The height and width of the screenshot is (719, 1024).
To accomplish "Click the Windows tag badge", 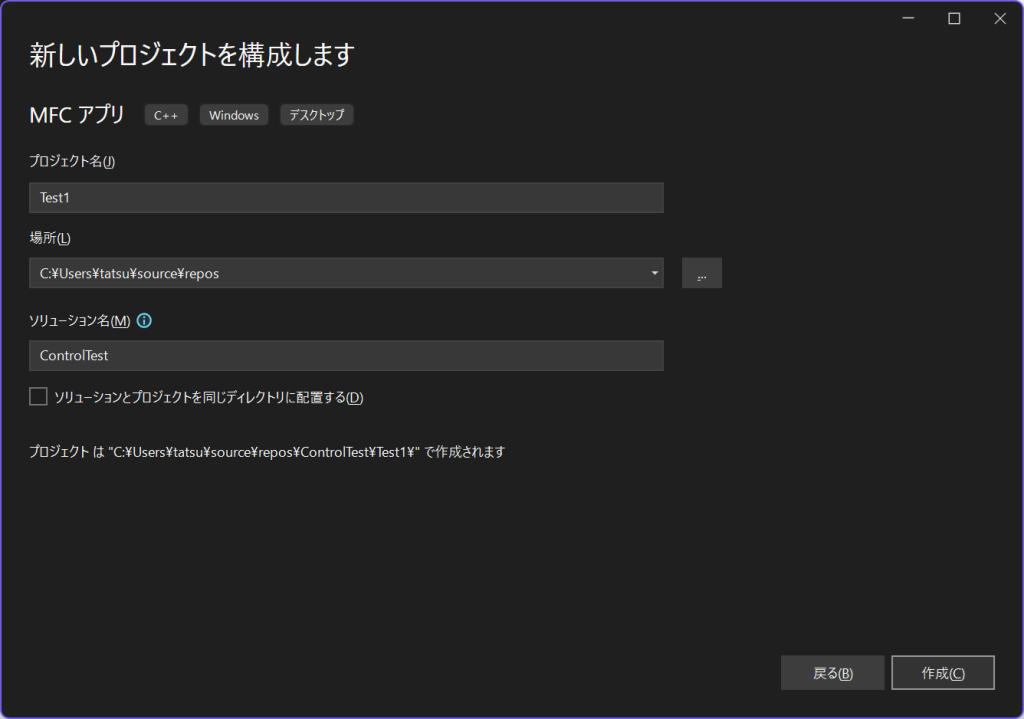I will [x=234, y=115].
